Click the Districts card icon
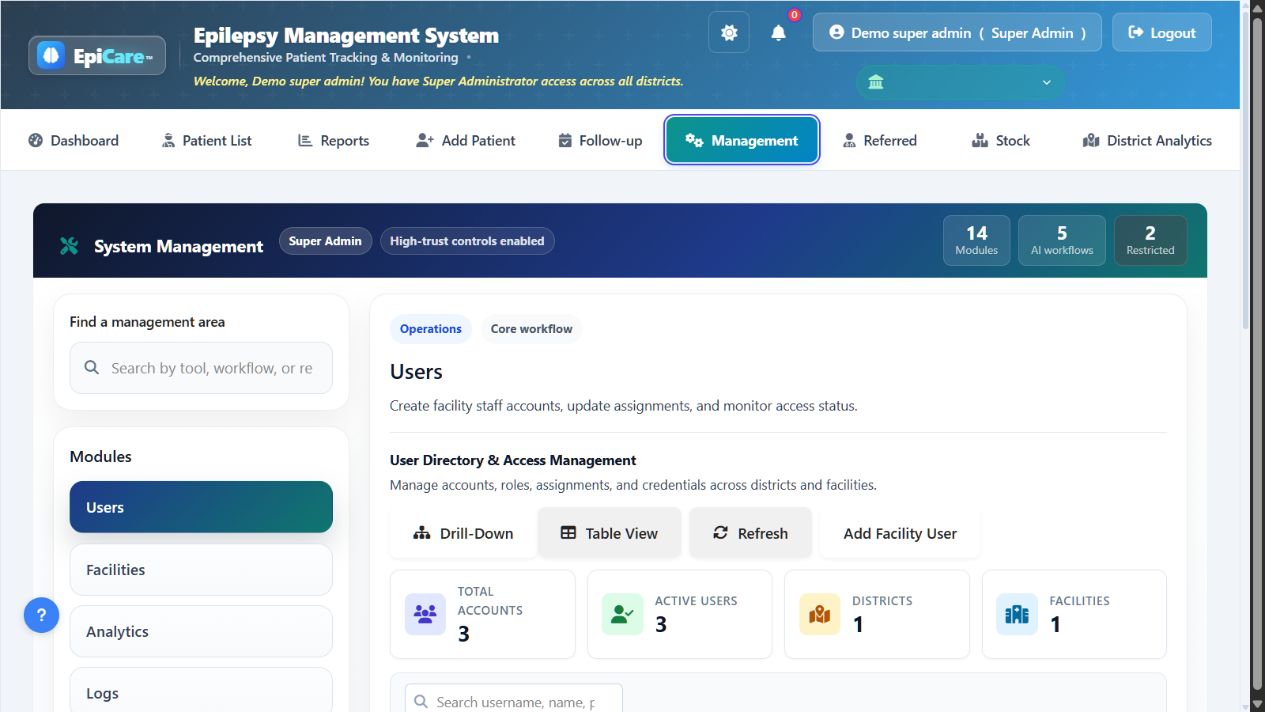1265x712 pixels. [820, 614]
